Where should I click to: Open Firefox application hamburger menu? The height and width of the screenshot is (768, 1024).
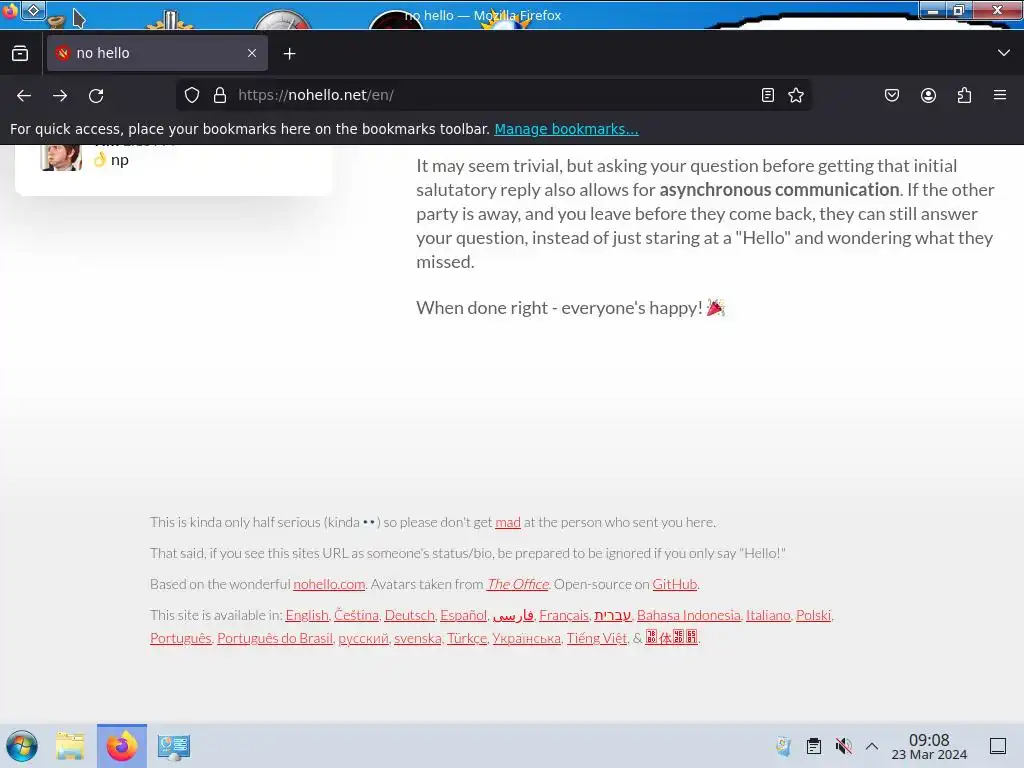point(1000,95)
